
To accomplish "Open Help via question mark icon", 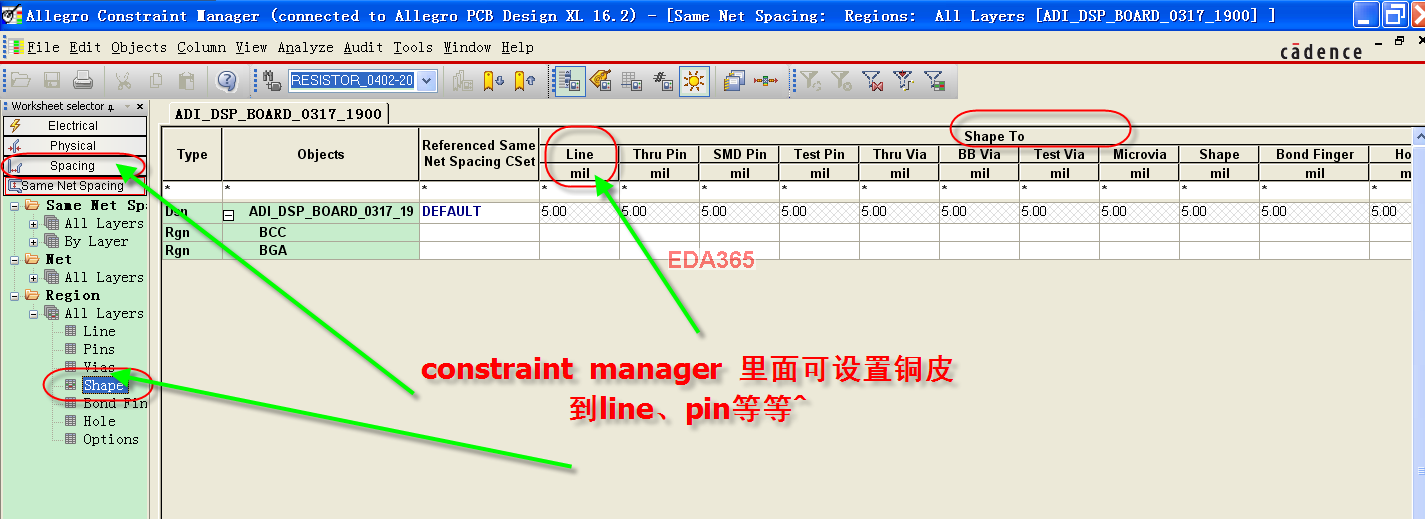I will click(x=227, y=81).
